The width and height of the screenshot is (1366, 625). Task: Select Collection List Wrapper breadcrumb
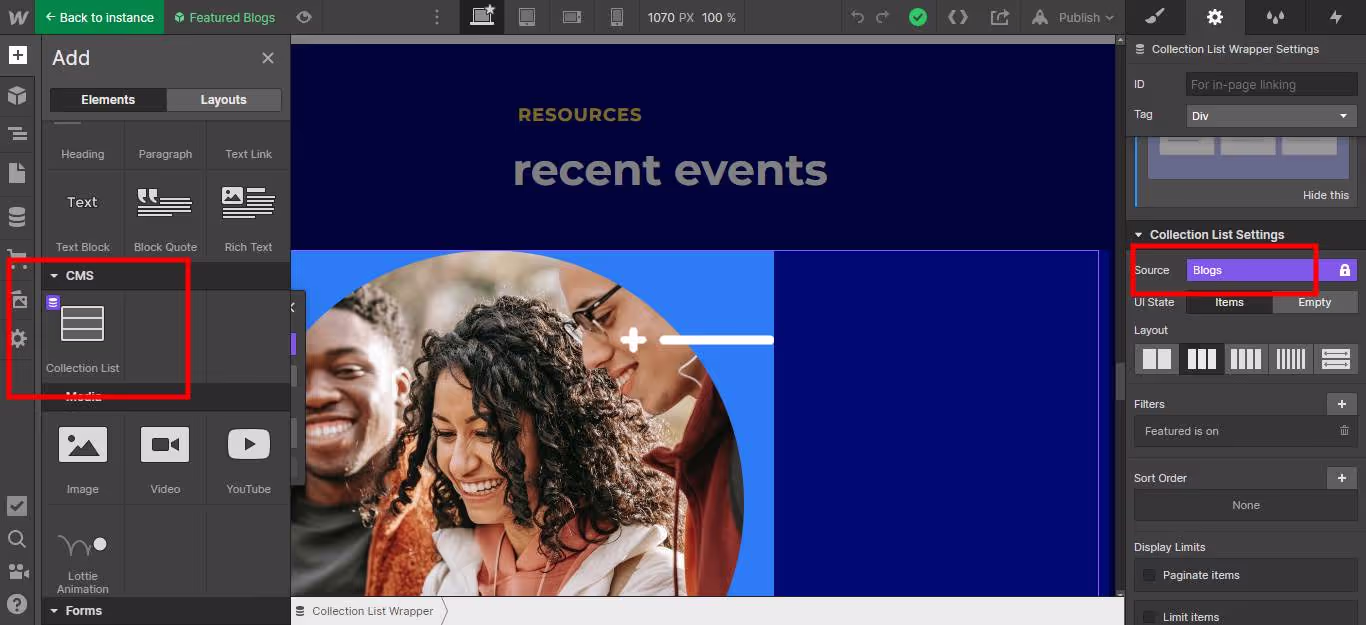click(372, 611)
